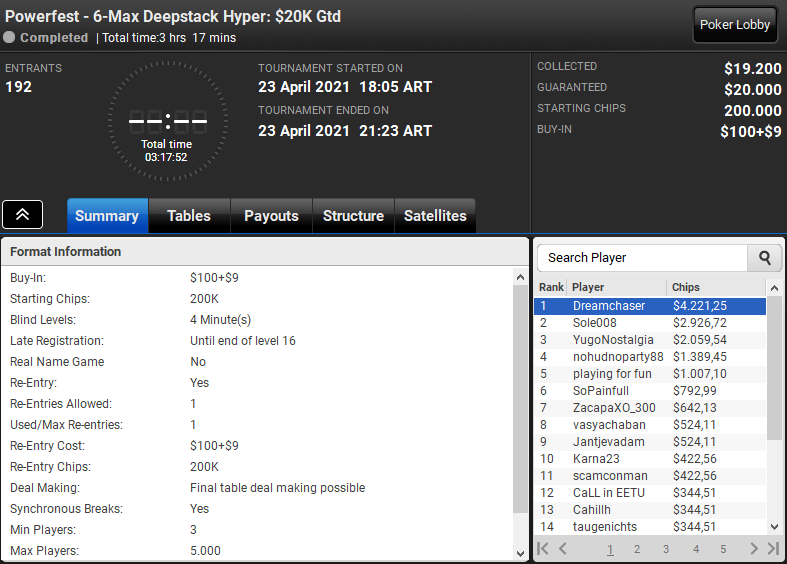This screenshot has height=564, width=787.
Task: Click the collected amount $19.200
Action: (752, 69)
